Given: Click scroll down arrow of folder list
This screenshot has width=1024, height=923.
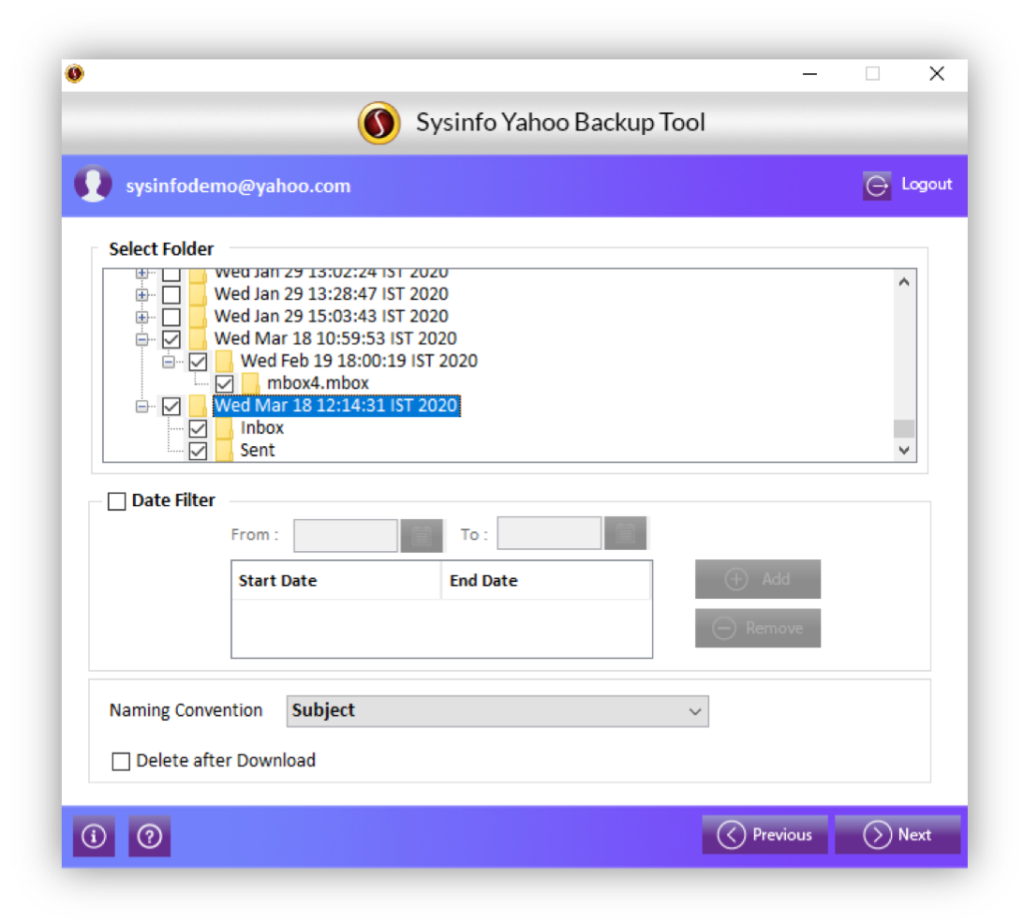Looking at the screenshot, I should click(x=904, y=450).
